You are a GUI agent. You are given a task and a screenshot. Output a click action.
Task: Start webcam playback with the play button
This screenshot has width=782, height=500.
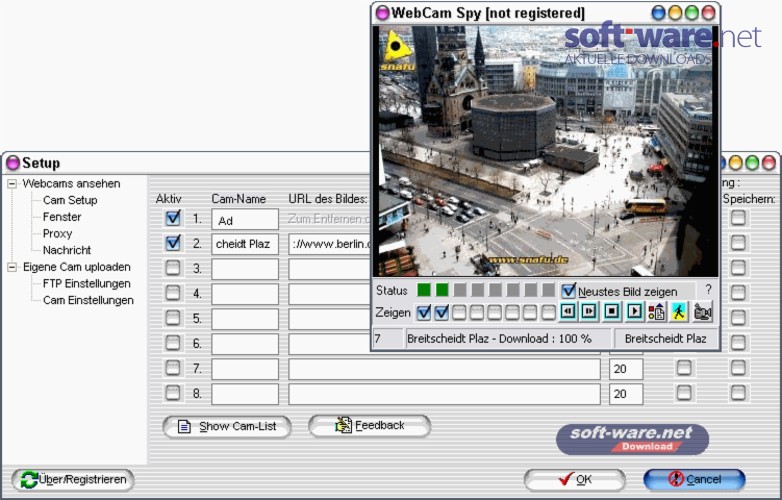pyautogui.click(x=634, y=312)
